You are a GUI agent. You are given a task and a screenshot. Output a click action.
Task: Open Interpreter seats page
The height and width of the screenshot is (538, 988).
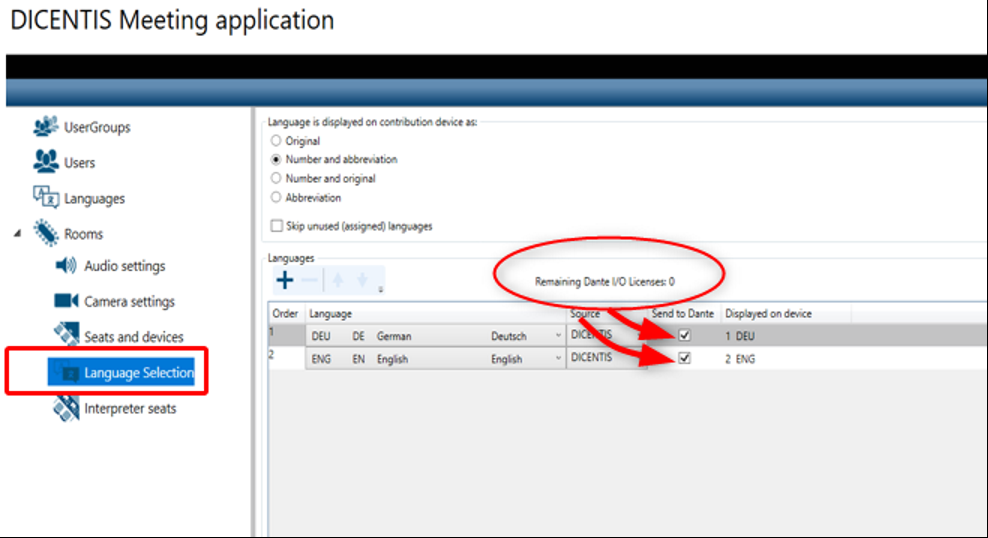click(x=130, y=408)
